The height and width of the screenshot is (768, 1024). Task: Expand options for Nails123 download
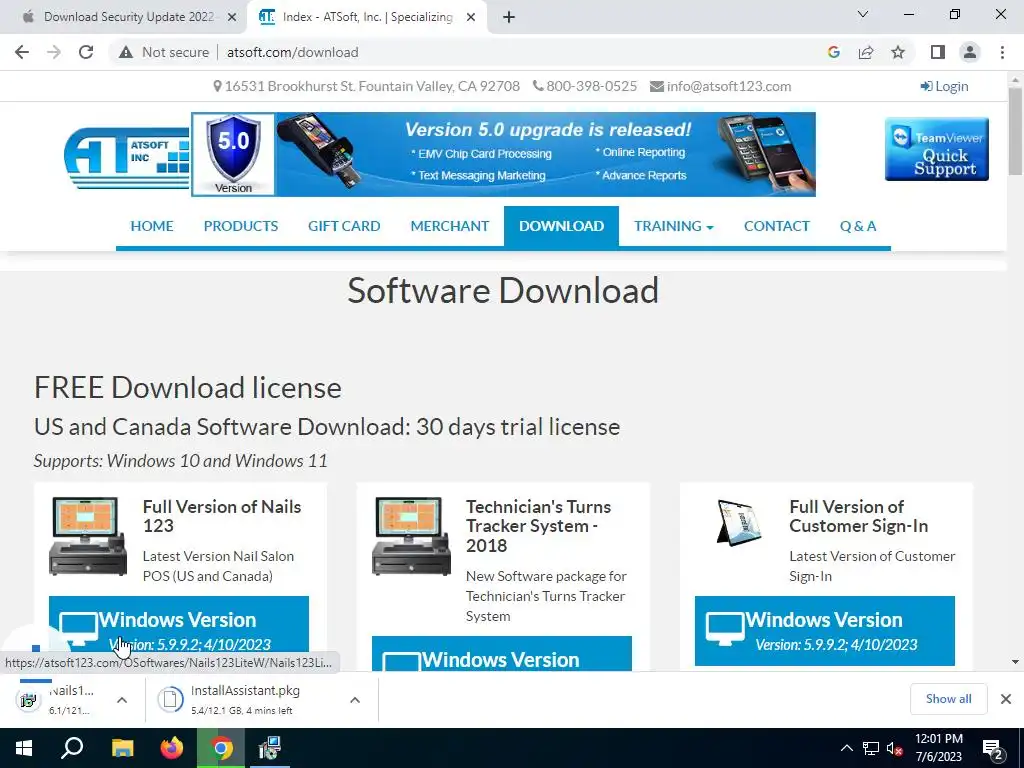[122, 700]
